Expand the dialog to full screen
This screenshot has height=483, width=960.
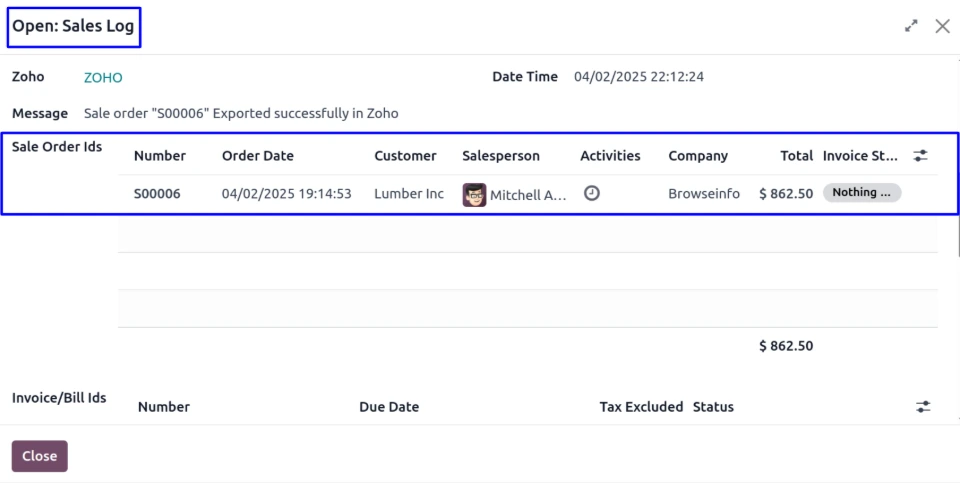(911, 27)
